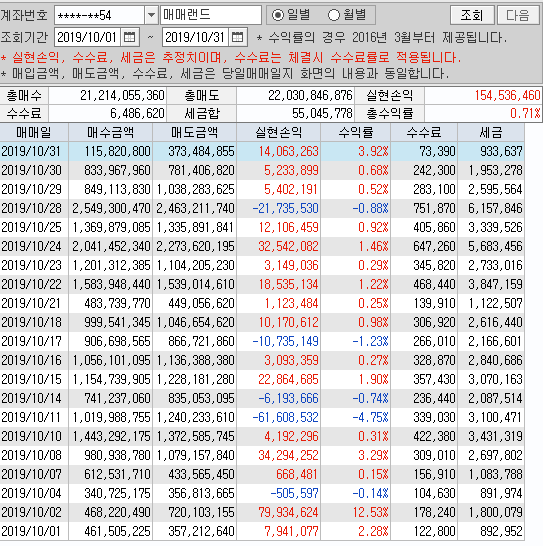The height and width of the screenshot is (546, 543).
Task: Select the 2019/10/11 loss row
Action: pos(262,417)
